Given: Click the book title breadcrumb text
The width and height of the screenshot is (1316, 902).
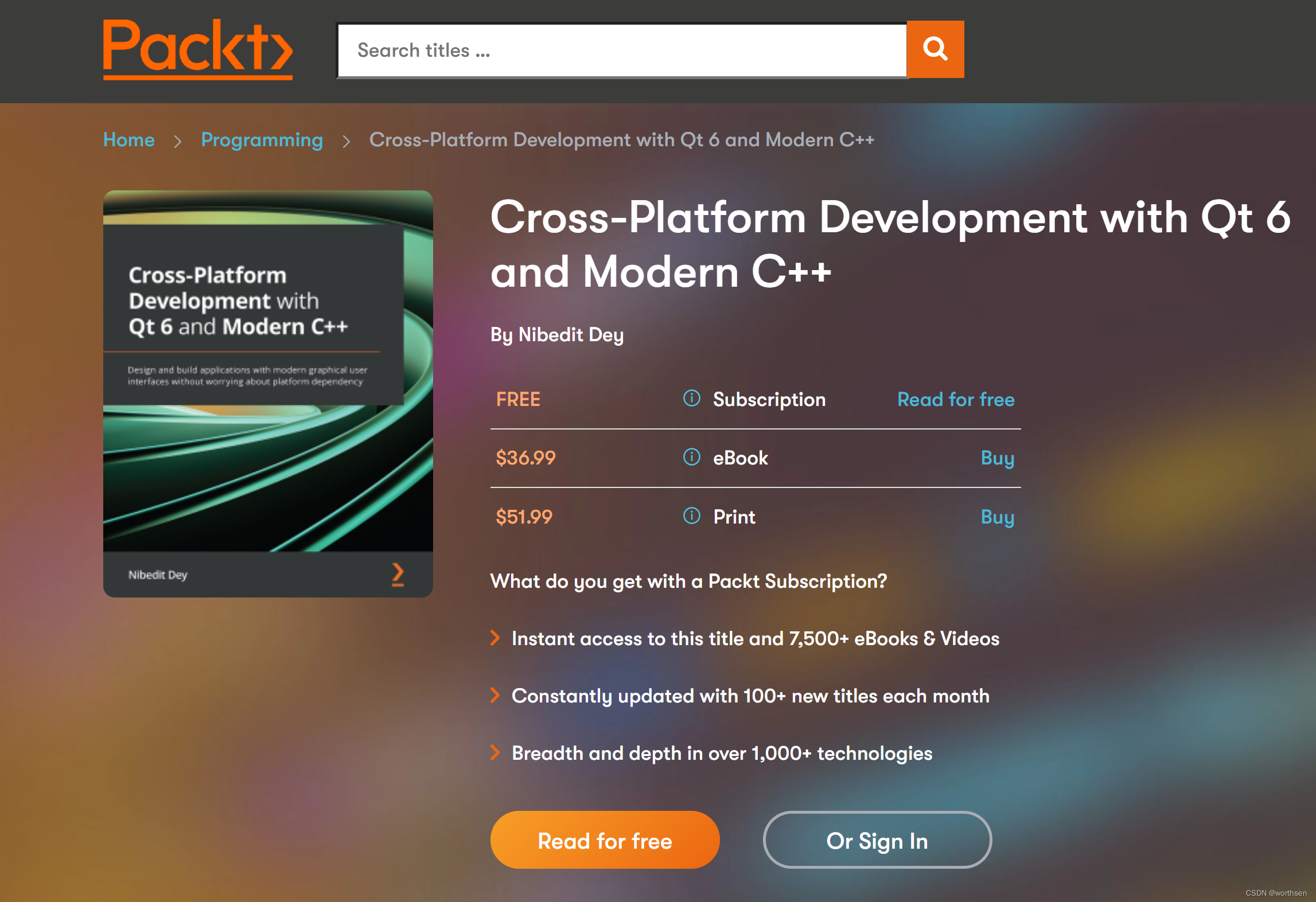Looking at the screenshot, I should [x=621, y=140].
